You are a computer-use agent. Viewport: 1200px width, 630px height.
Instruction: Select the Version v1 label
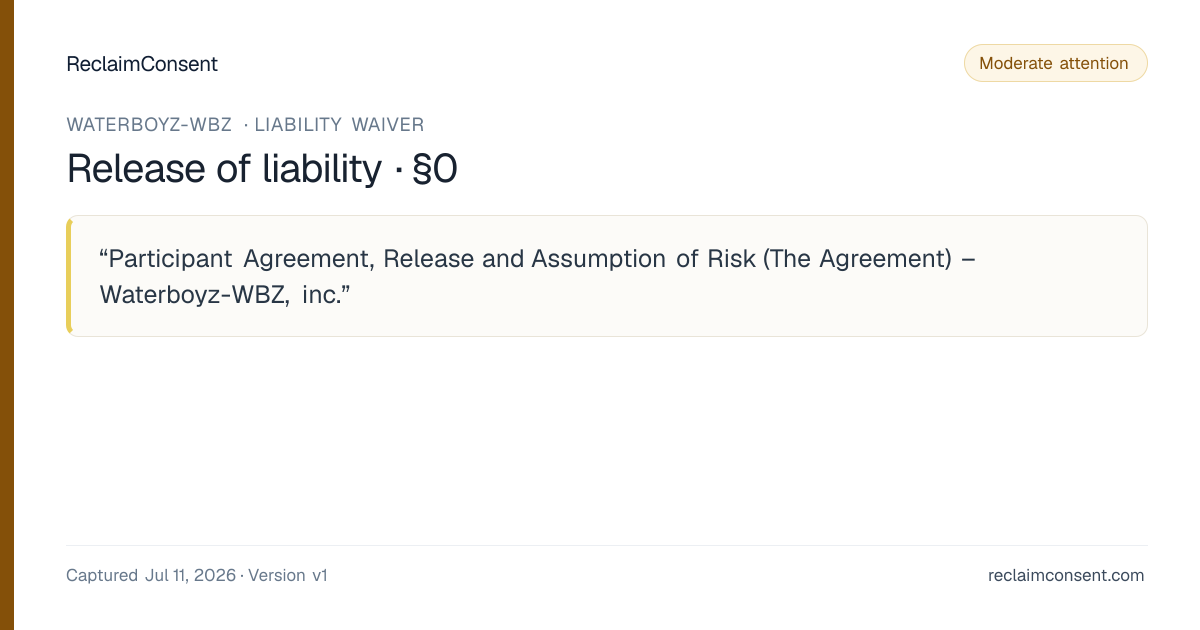tap(288, 575)
